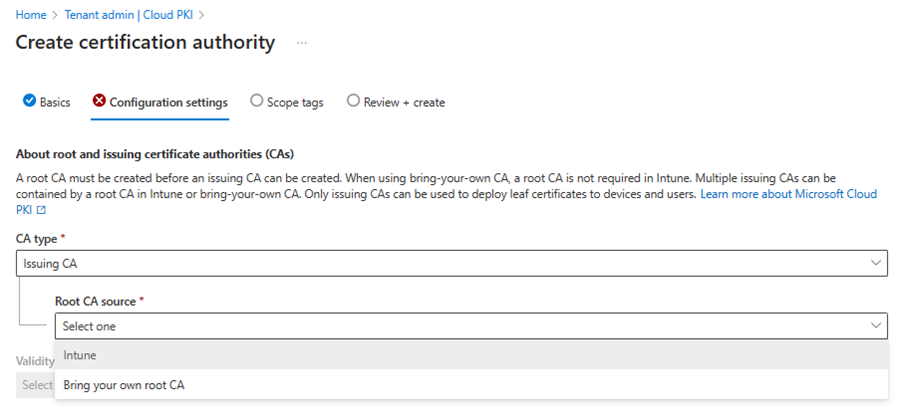Go to the Review + create tab

396,102
